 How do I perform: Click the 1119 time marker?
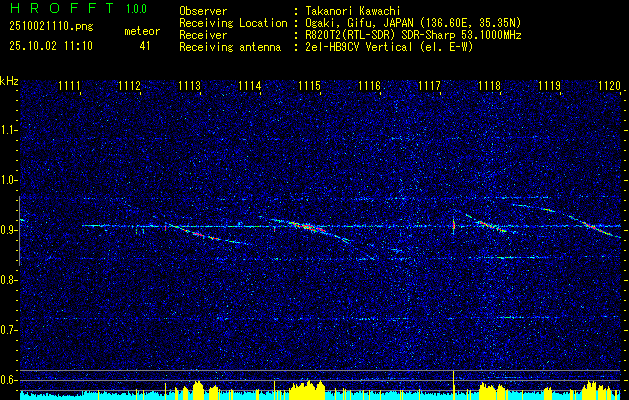point(549,86)
